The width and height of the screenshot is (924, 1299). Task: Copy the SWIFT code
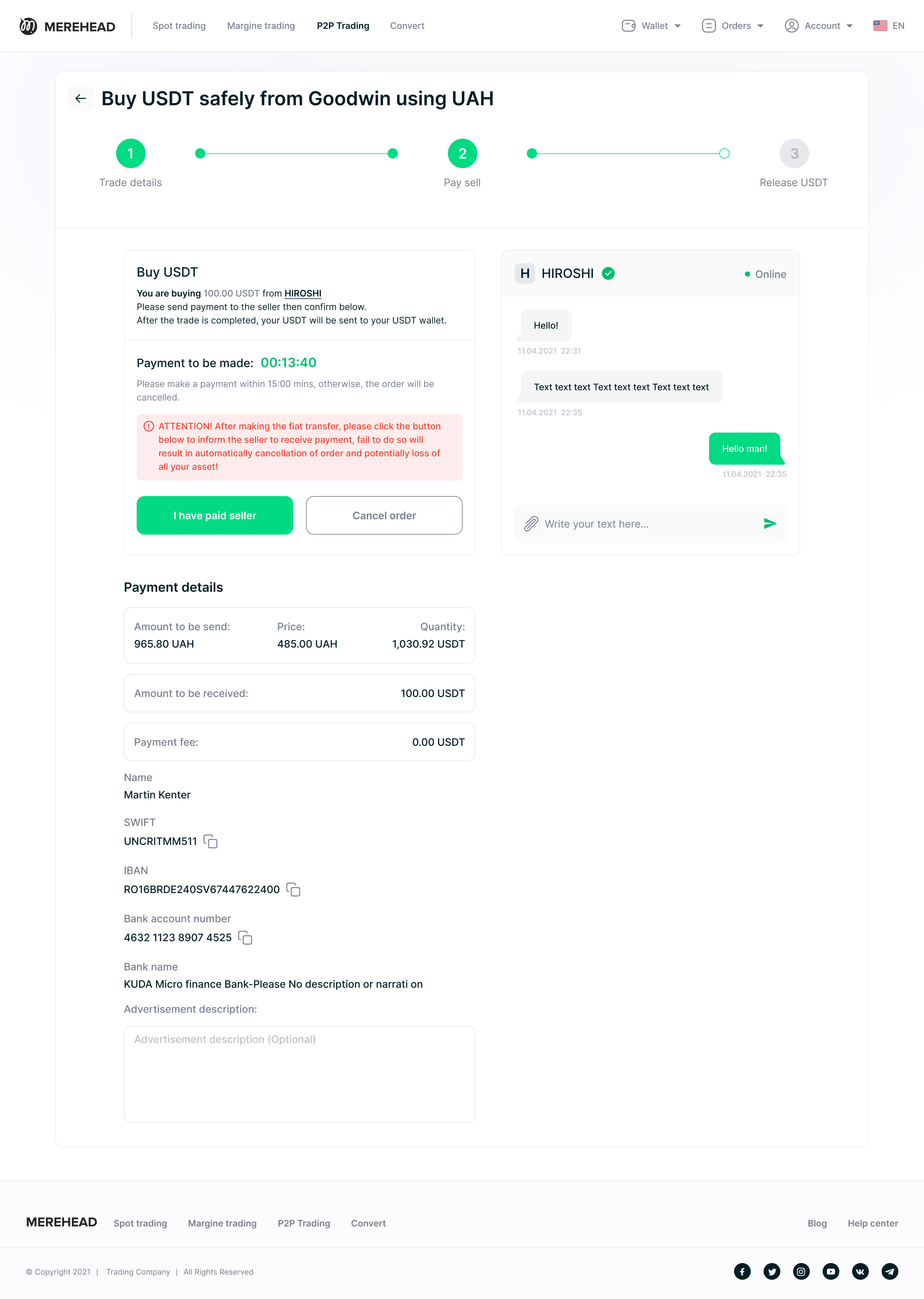coord(210,841)
